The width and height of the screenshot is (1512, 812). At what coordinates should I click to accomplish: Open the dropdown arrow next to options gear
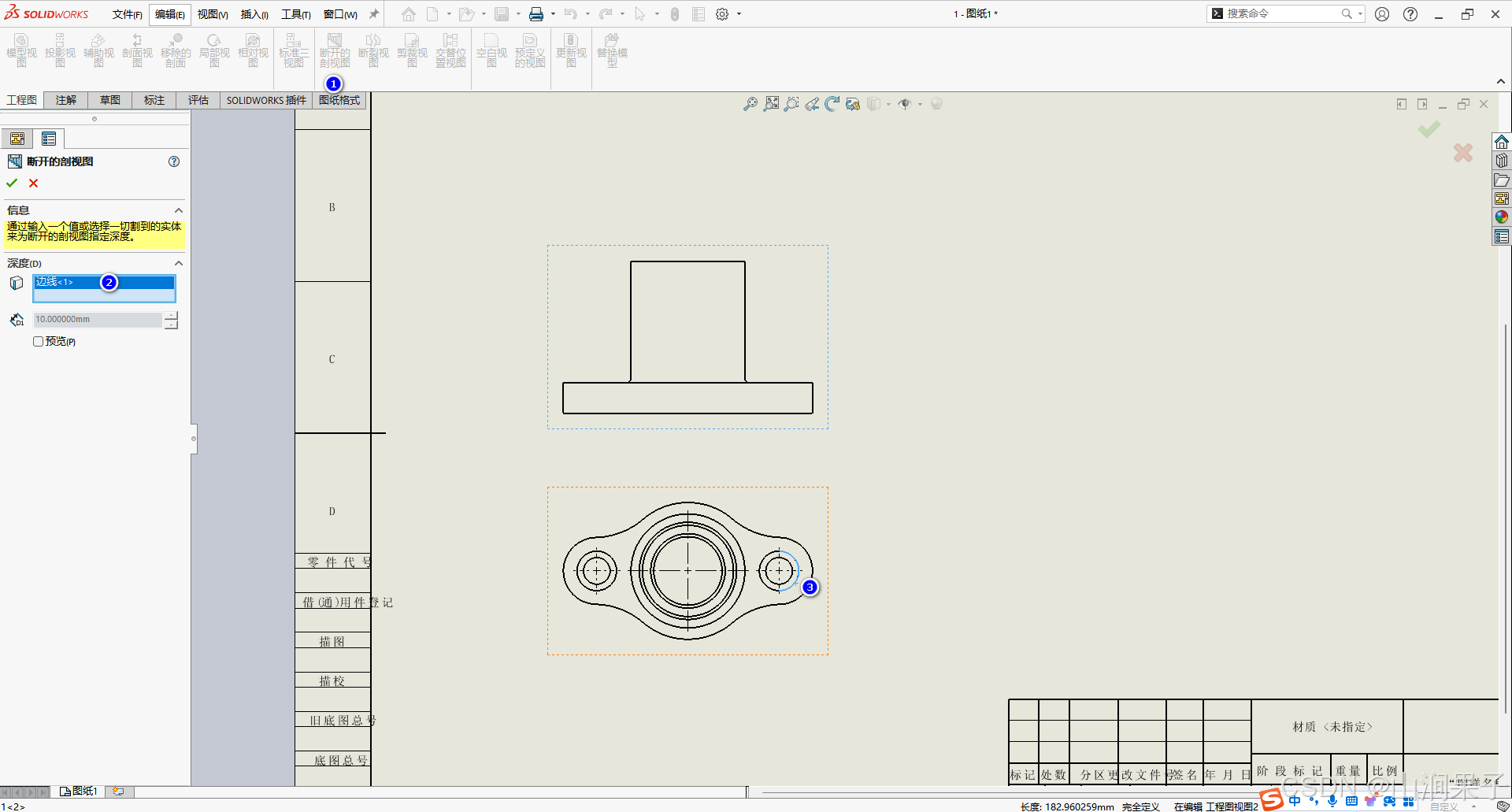tap(739, 14)
